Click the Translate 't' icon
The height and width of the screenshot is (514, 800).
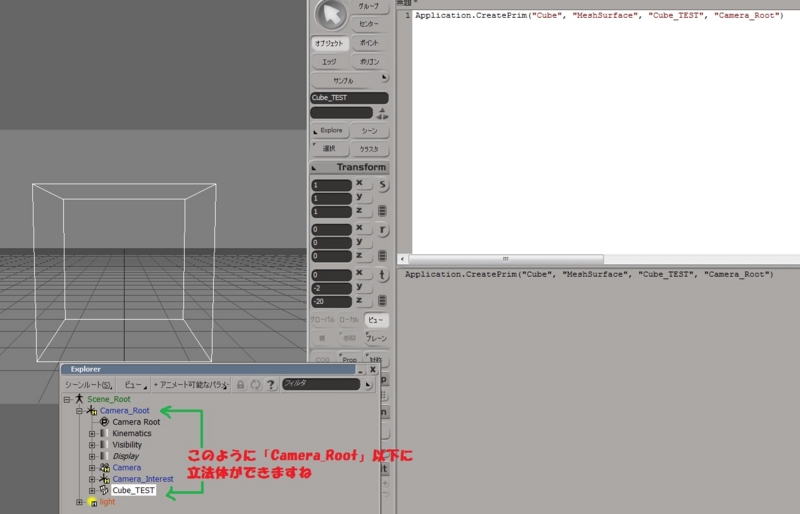pos(382,275)
